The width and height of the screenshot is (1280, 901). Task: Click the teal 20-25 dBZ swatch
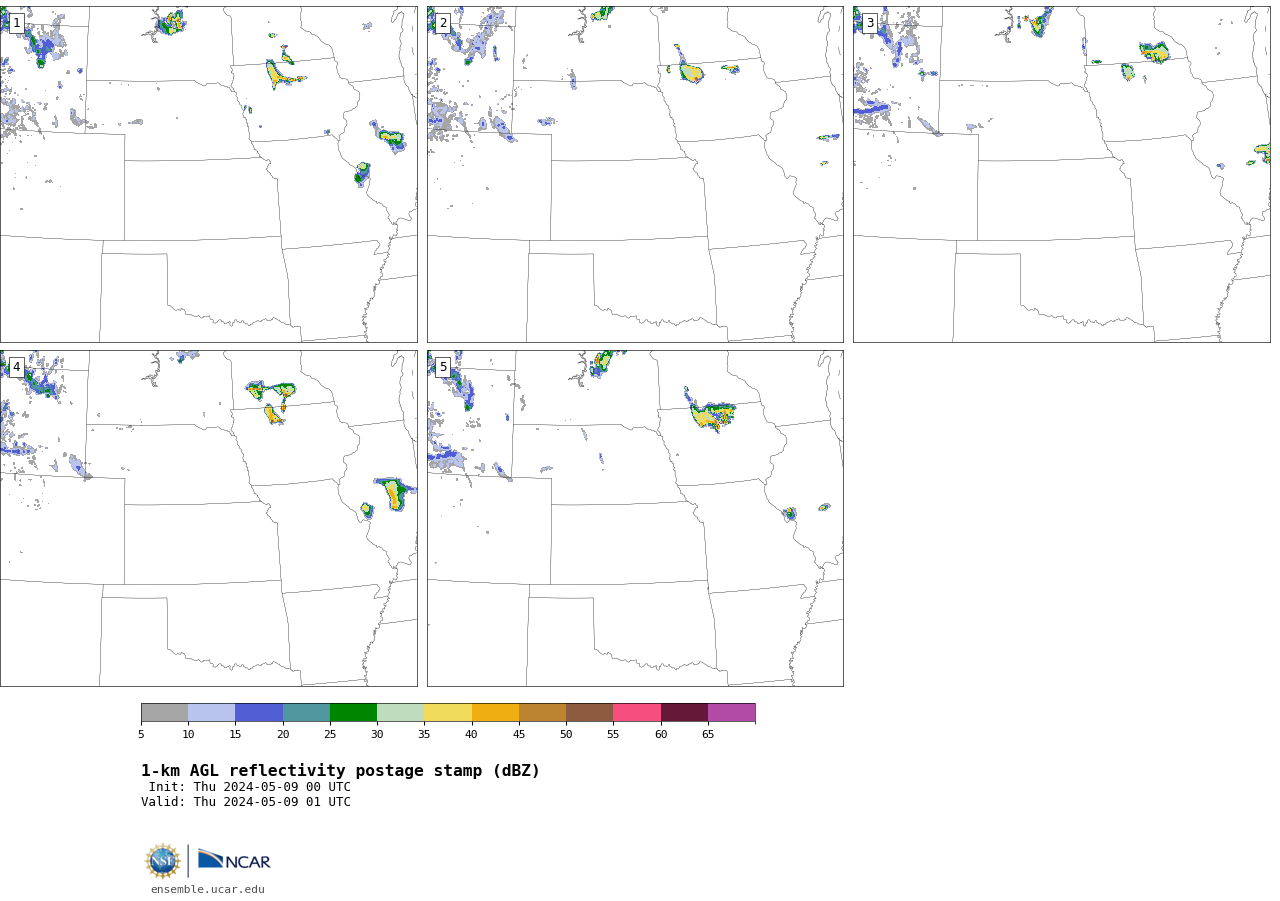[306, 713]
